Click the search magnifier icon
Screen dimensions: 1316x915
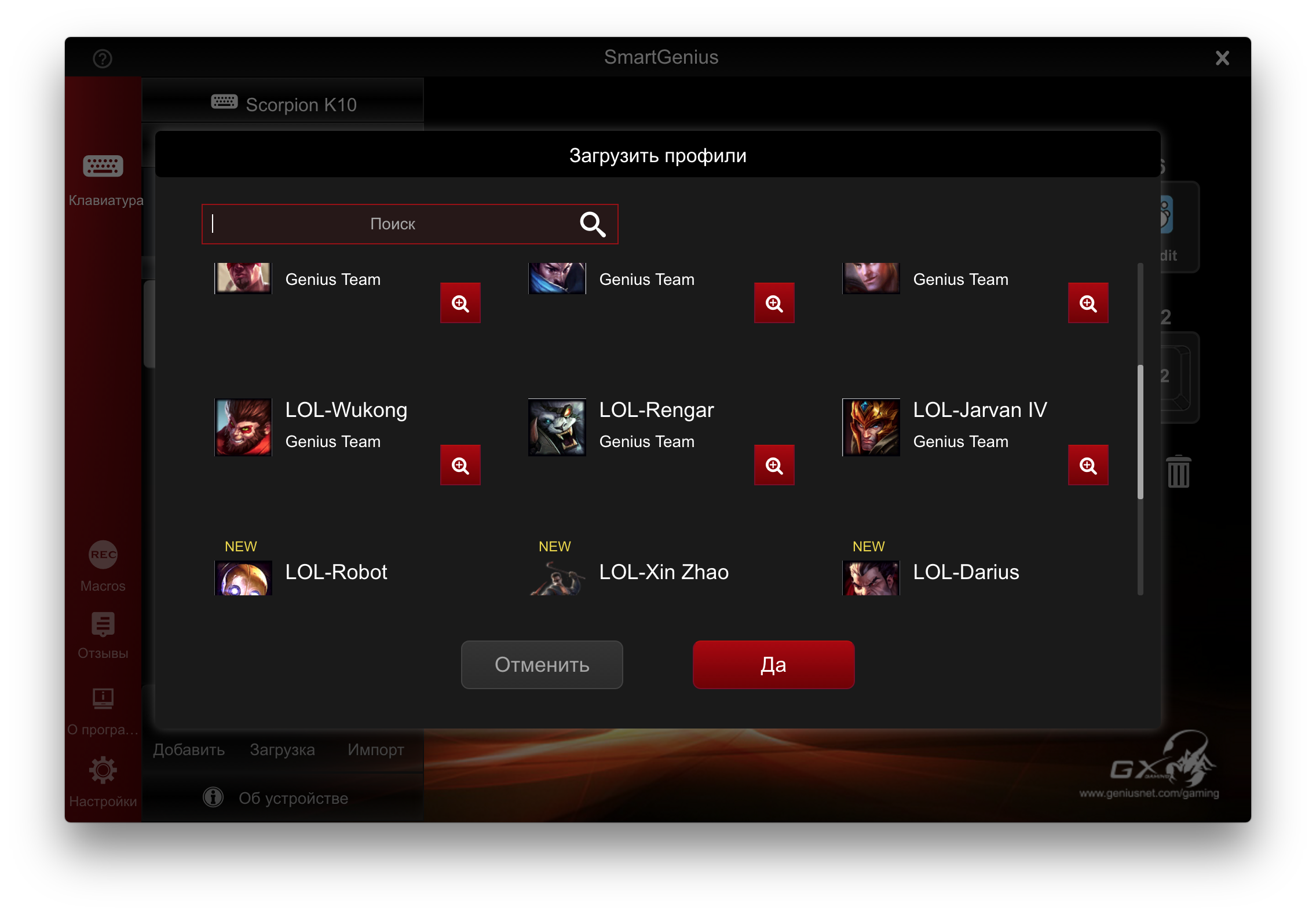point(593,225)
